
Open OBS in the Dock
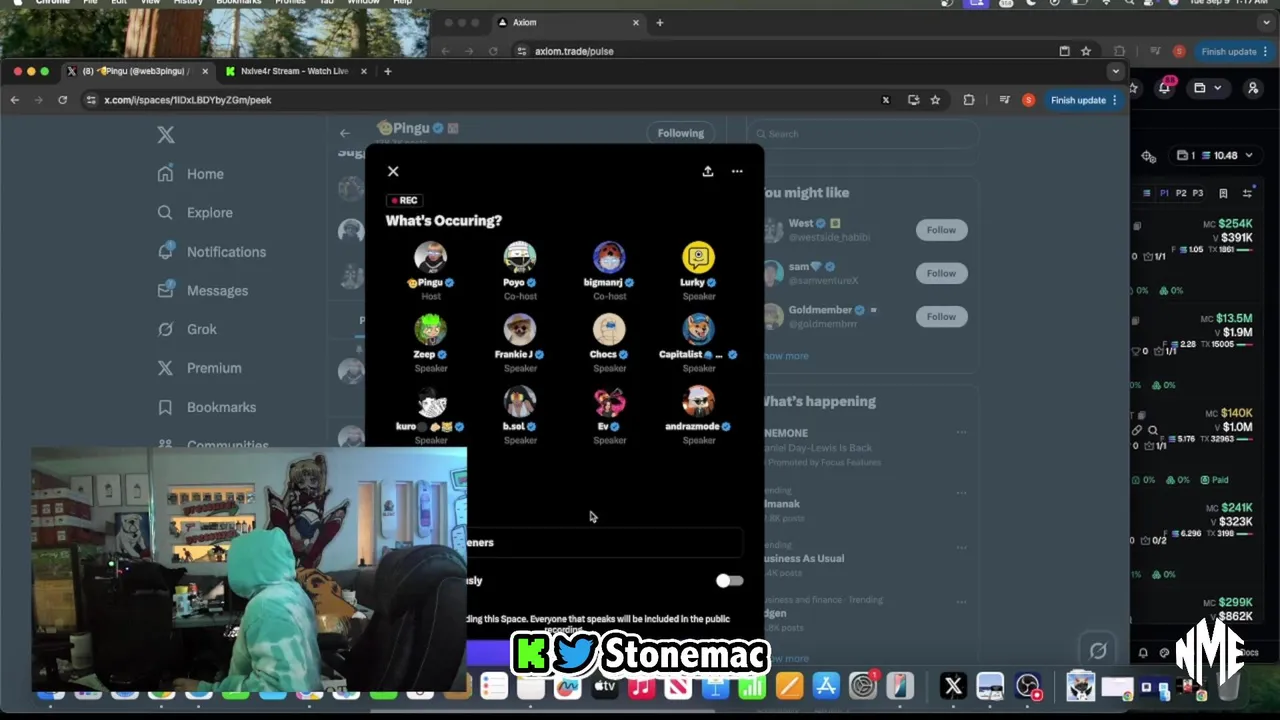click(1028, 687)
